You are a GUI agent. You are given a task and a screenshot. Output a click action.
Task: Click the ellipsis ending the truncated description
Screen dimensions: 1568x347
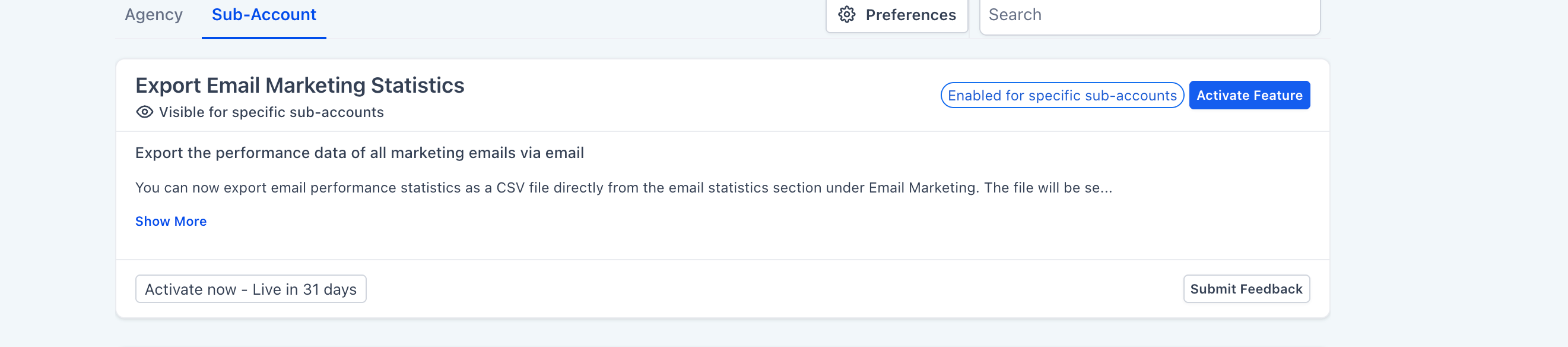1106,189
